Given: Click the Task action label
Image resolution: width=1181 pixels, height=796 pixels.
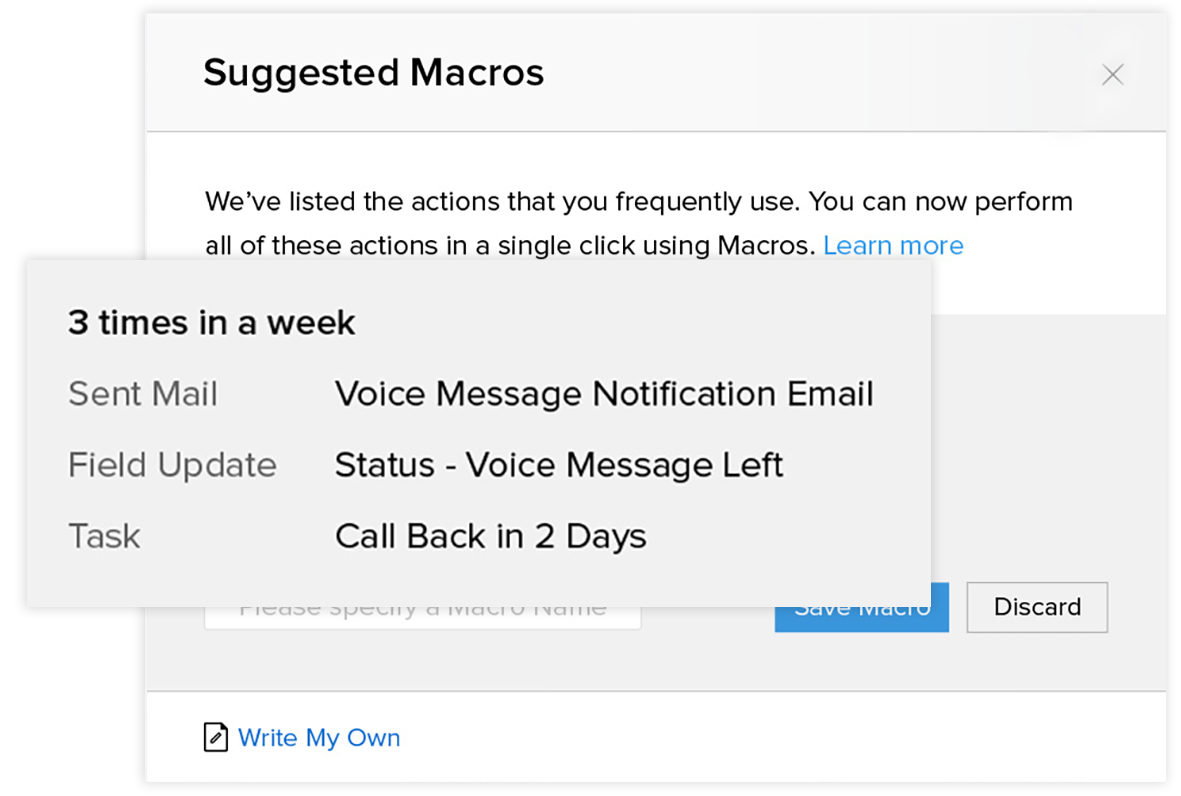Looking at the screenshot, I should [104, 536].
